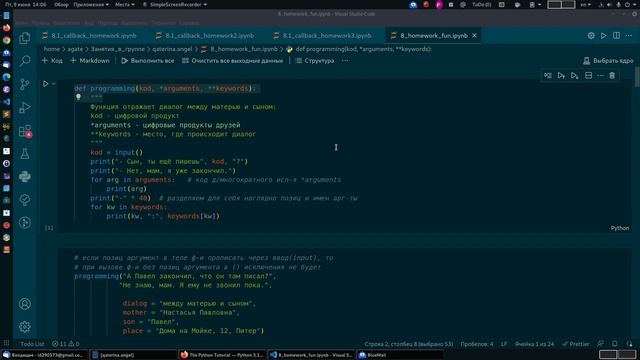
Task: Open the Python extension view
Action: (24, 176)
